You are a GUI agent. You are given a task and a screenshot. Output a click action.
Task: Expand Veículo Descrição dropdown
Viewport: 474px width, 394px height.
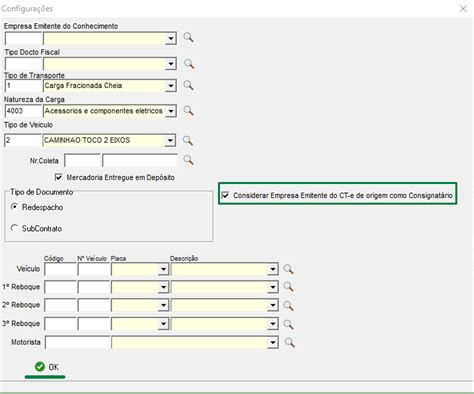pos(273,269)
